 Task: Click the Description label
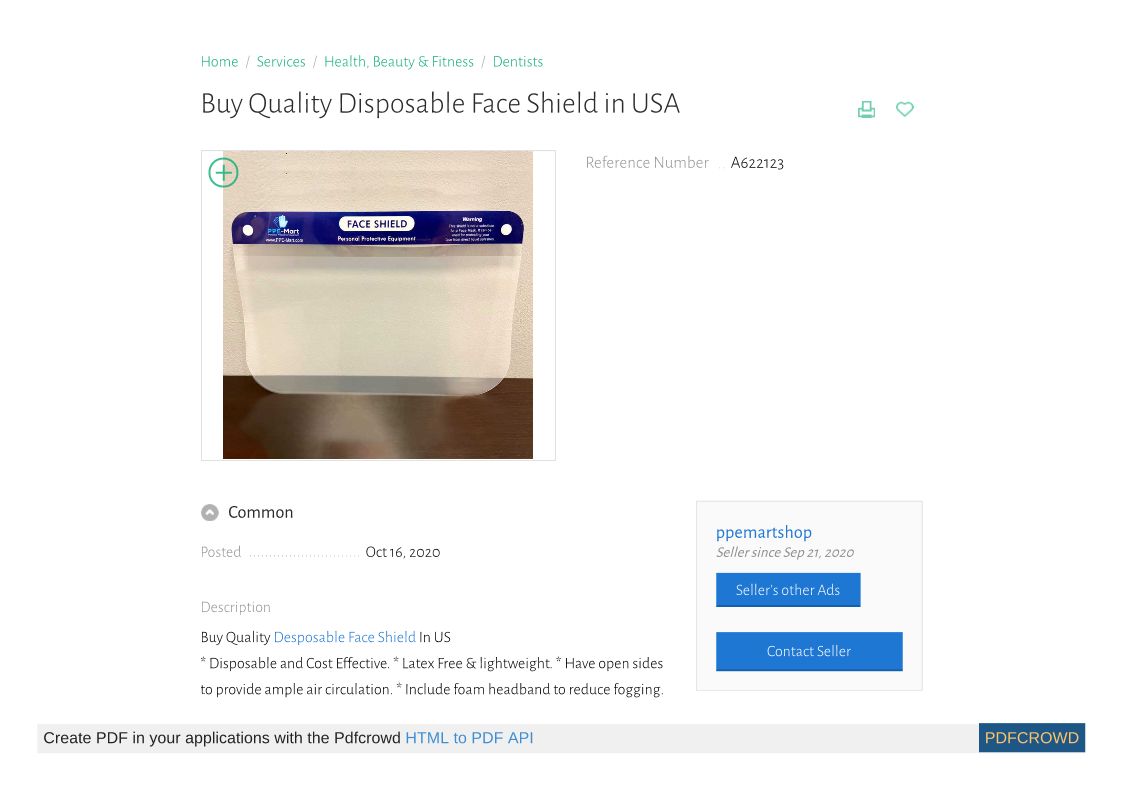236,607
